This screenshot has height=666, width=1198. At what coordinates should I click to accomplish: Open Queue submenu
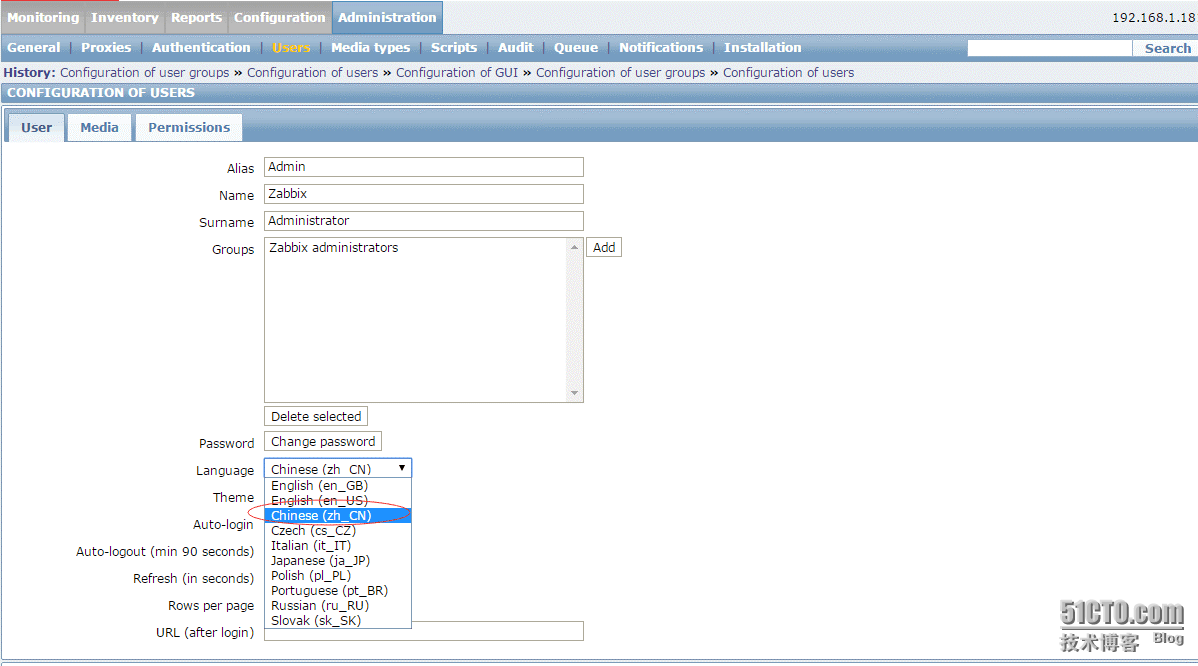576,47
